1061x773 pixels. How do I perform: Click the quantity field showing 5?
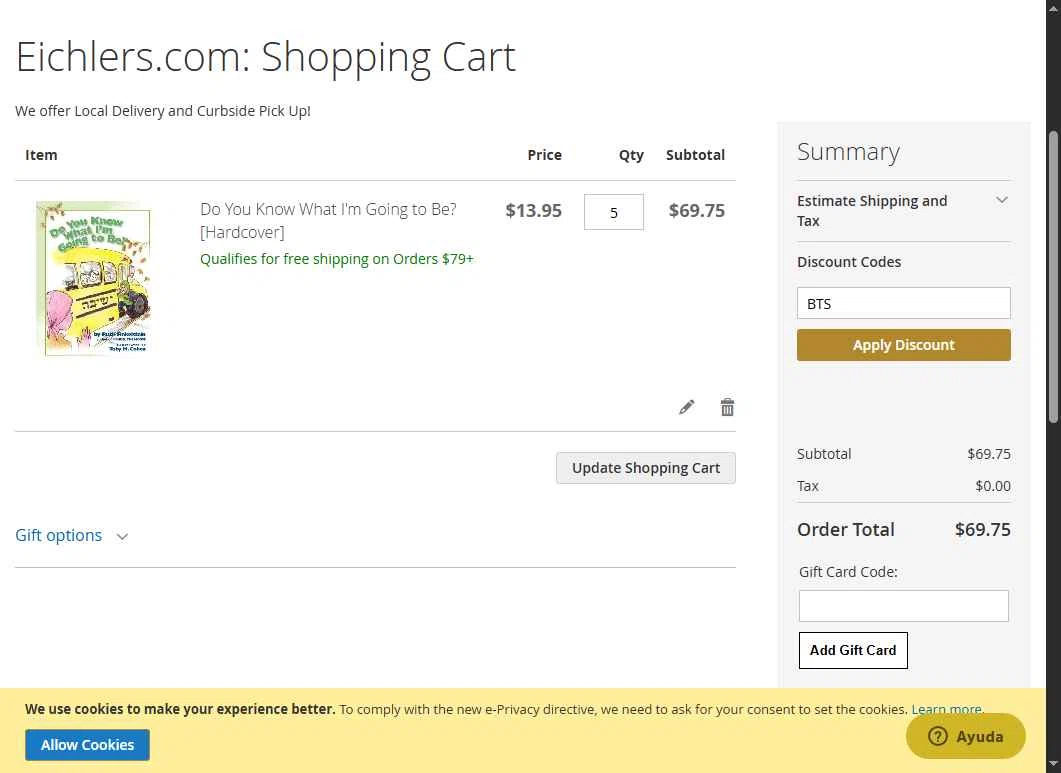tap(614, 213)
